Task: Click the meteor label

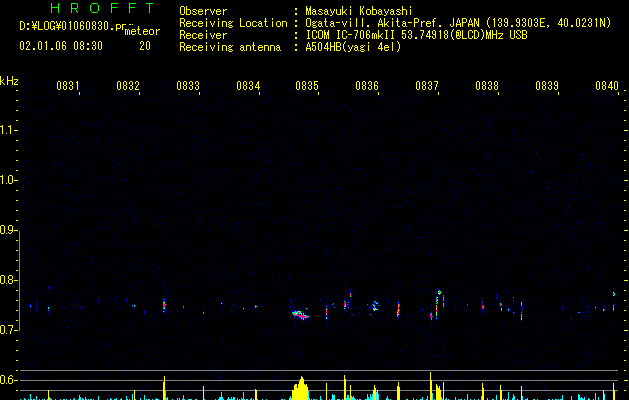Action: (x=142, y=31)
